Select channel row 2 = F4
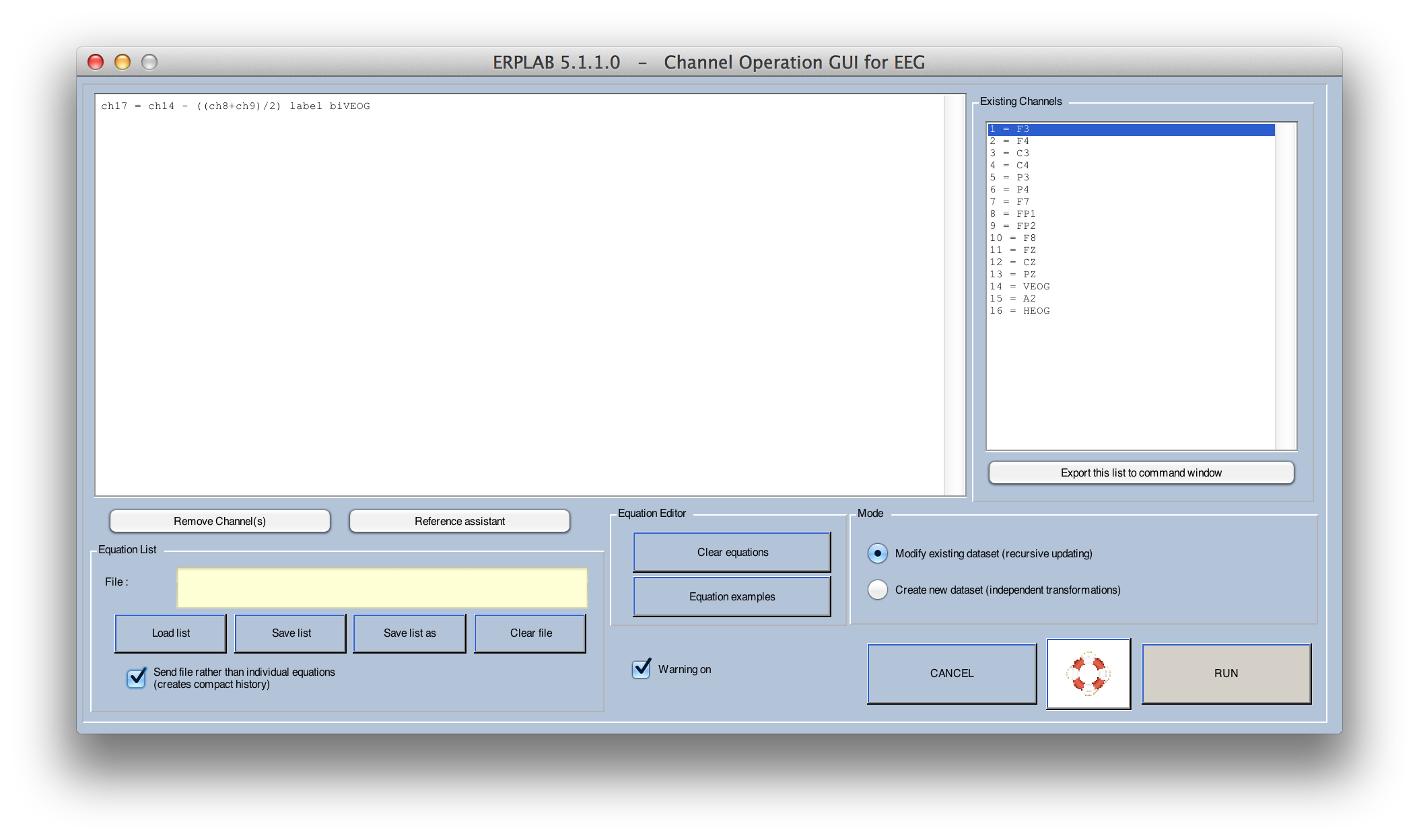This screenshot has height=840, width=1419. coord(1131,141)
